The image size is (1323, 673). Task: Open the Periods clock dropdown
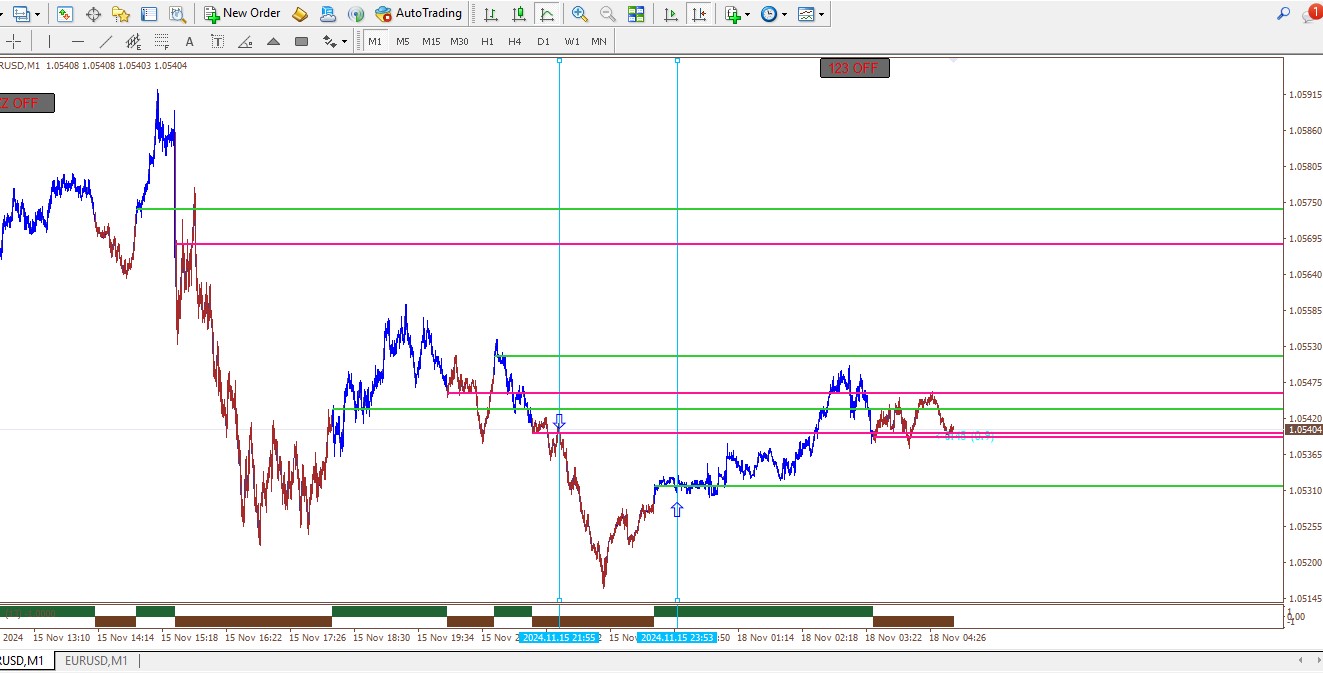tap(773, 14)
